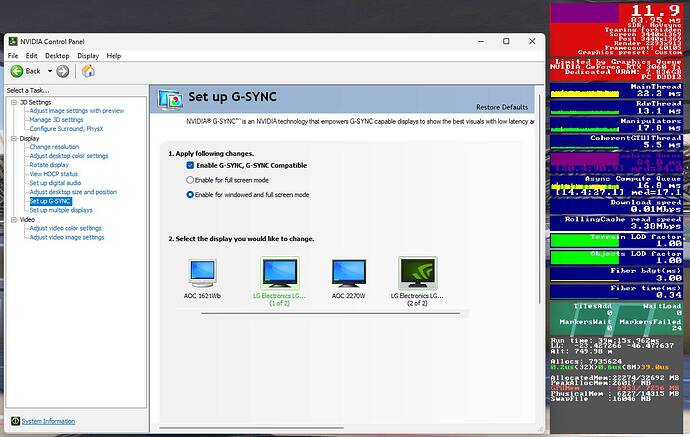
Task: Open Adjust video image settings
Action: tap(67, 237)
